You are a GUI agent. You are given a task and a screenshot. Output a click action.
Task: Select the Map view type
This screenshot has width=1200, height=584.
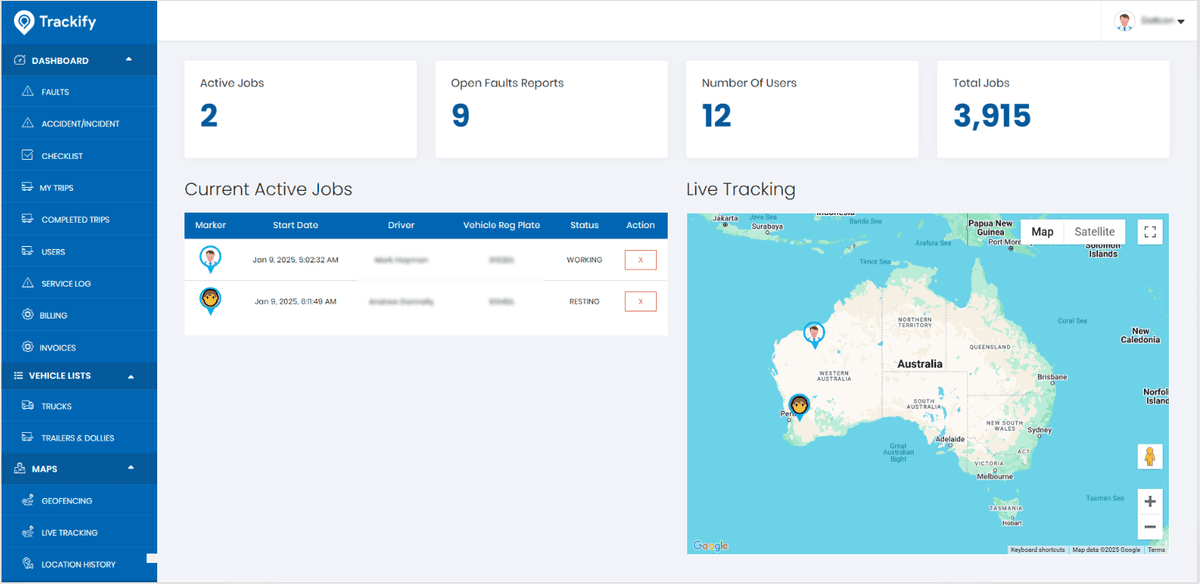(x=1042, y=232)
